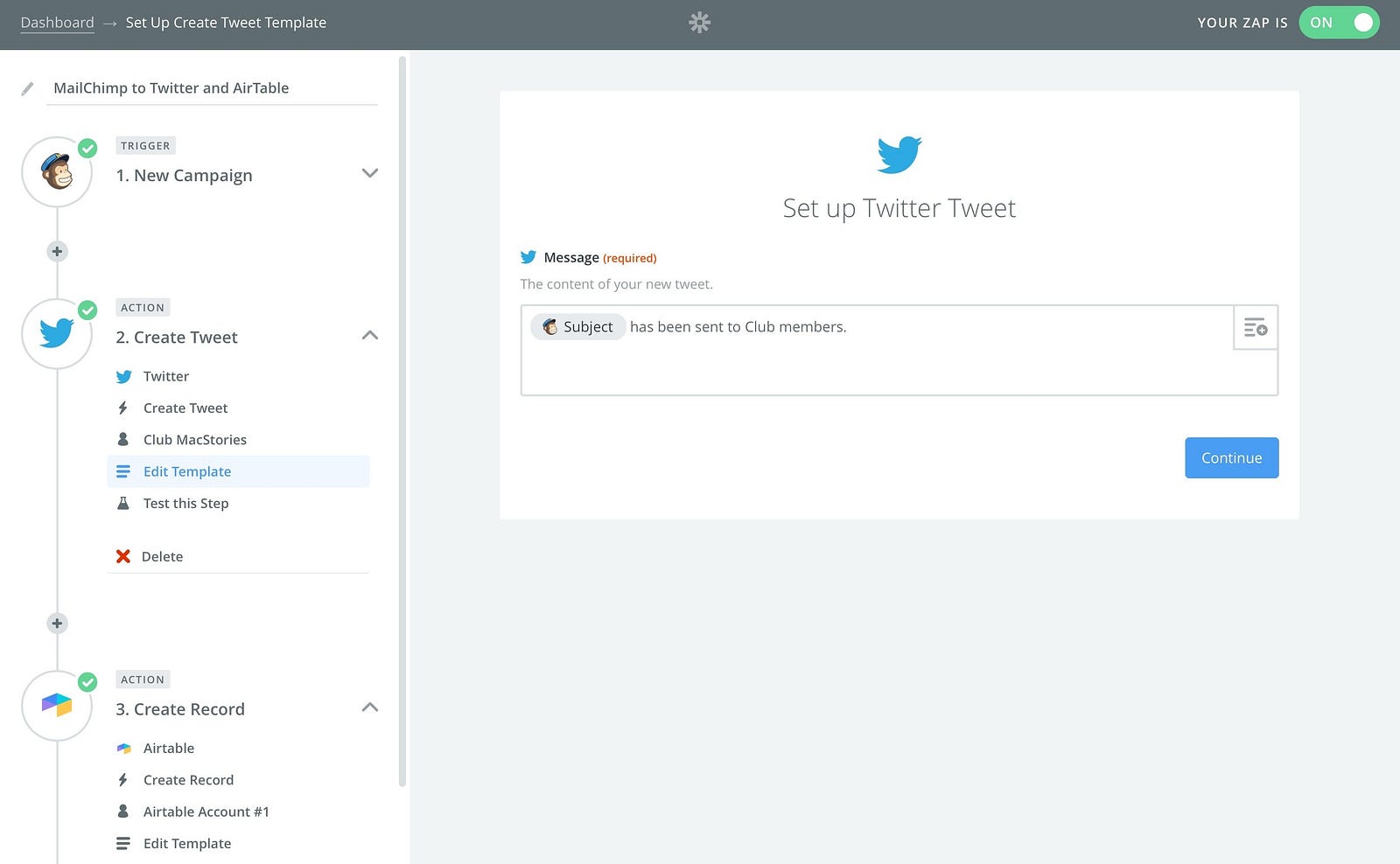Click the person icon beside Club MacStories
Viewport: 1400px width, 864px height.
click(123, 440)
